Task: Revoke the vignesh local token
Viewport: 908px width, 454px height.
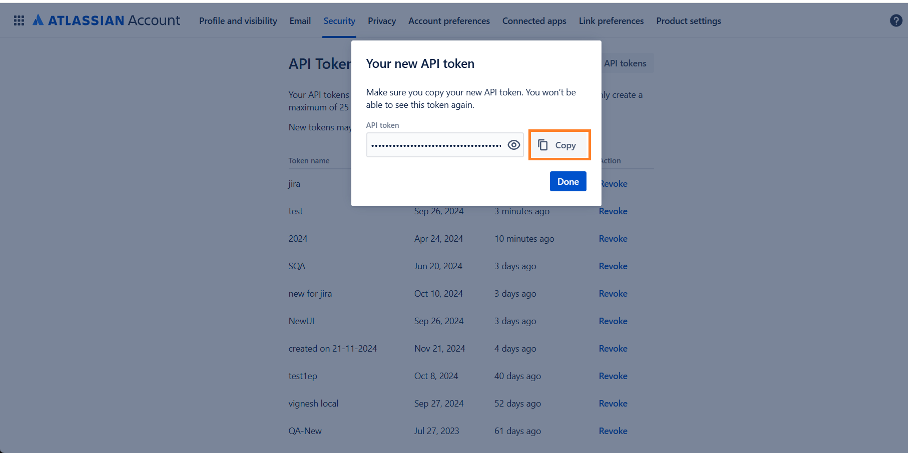Action: point(613,403)
